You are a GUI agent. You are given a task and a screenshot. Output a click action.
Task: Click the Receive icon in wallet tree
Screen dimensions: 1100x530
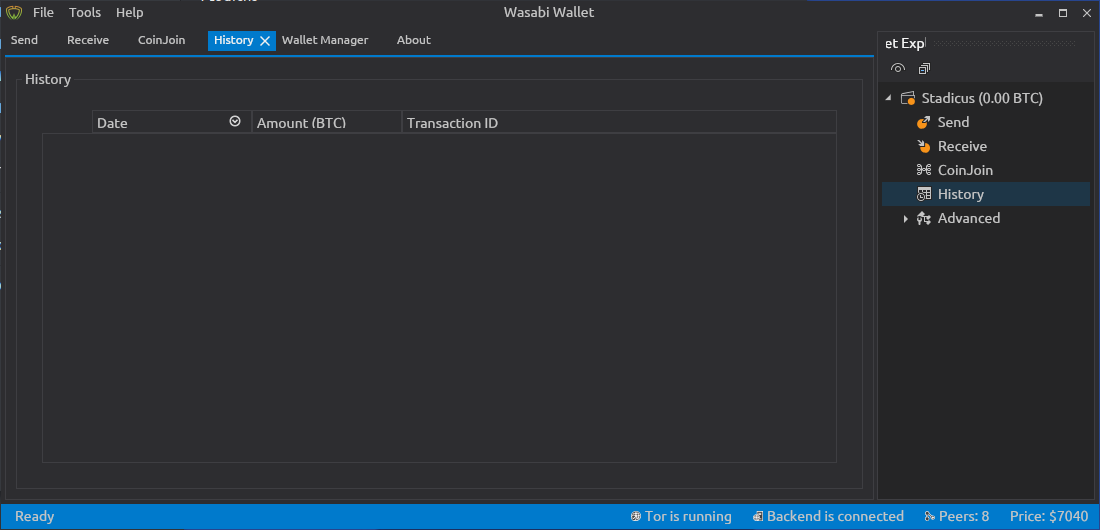(x=923, y=146)
